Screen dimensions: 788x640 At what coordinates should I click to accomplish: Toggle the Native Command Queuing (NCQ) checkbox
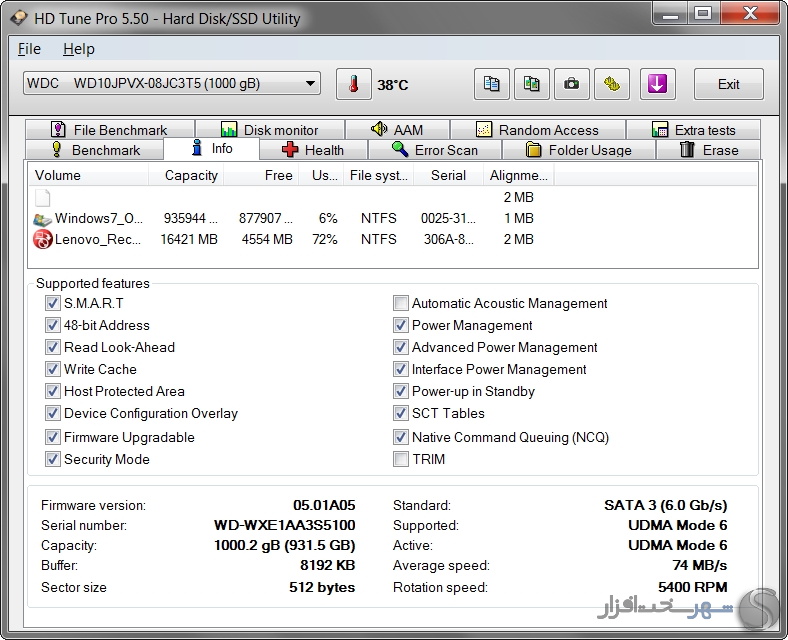[401, 437]
